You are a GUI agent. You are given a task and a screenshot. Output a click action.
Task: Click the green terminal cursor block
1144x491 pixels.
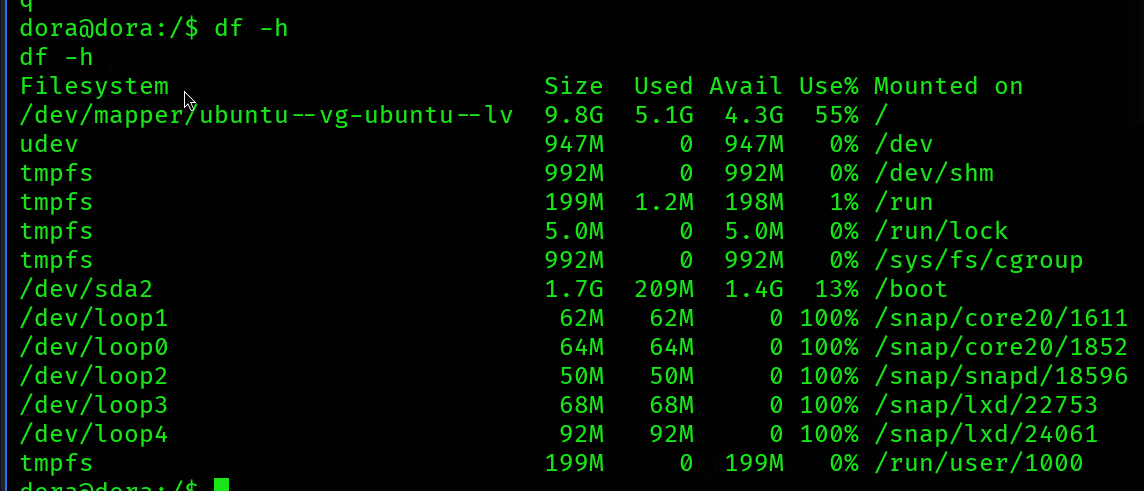pyautogui.click(x=221, y=485)
